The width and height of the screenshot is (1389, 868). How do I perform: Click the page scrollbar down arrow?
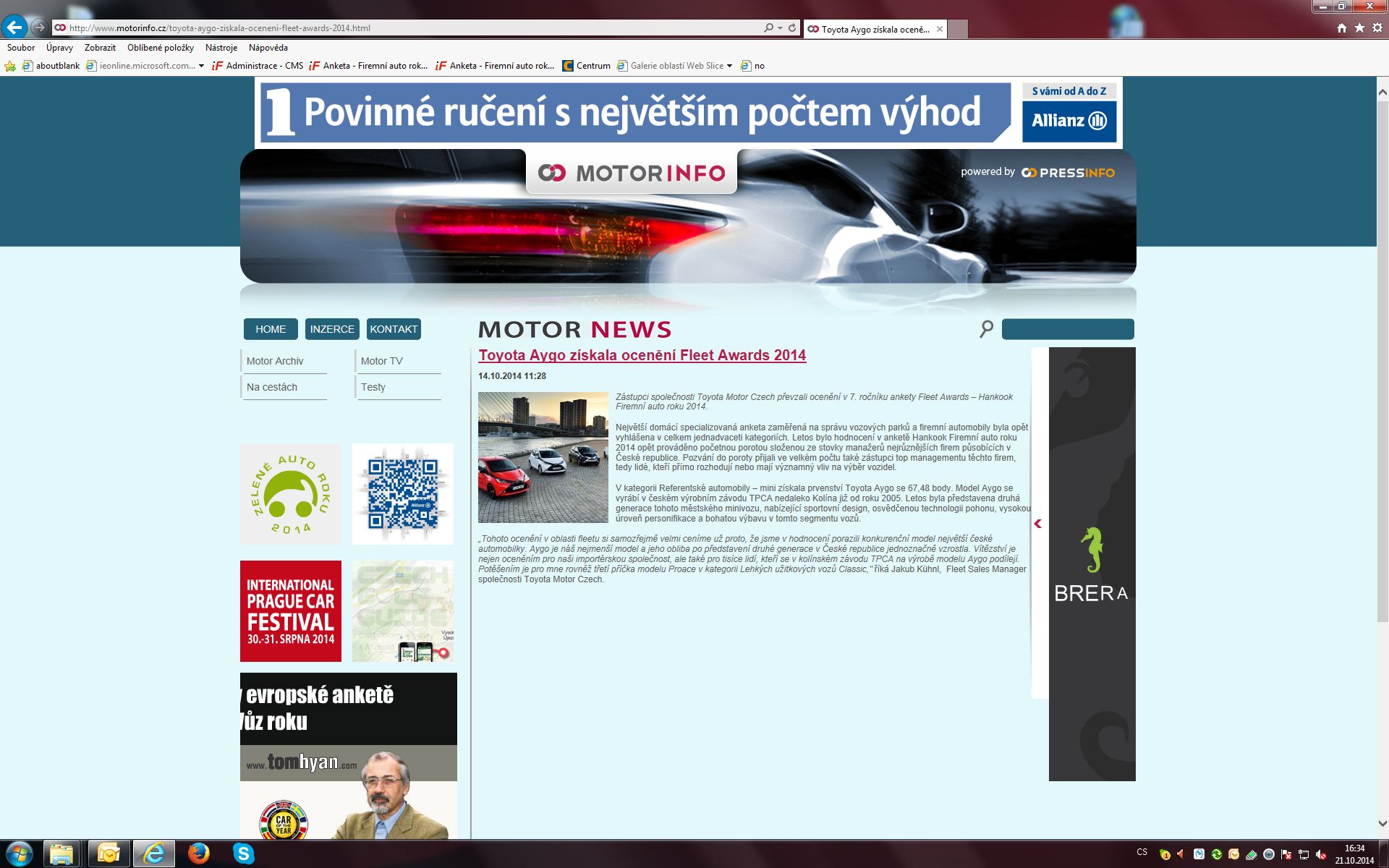[x=1382, y=824]
